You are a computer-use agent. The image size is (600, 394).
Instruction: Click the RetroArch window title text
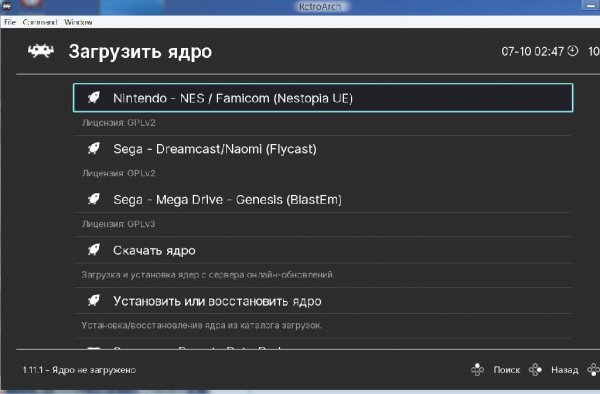click(x=320, y=7)
